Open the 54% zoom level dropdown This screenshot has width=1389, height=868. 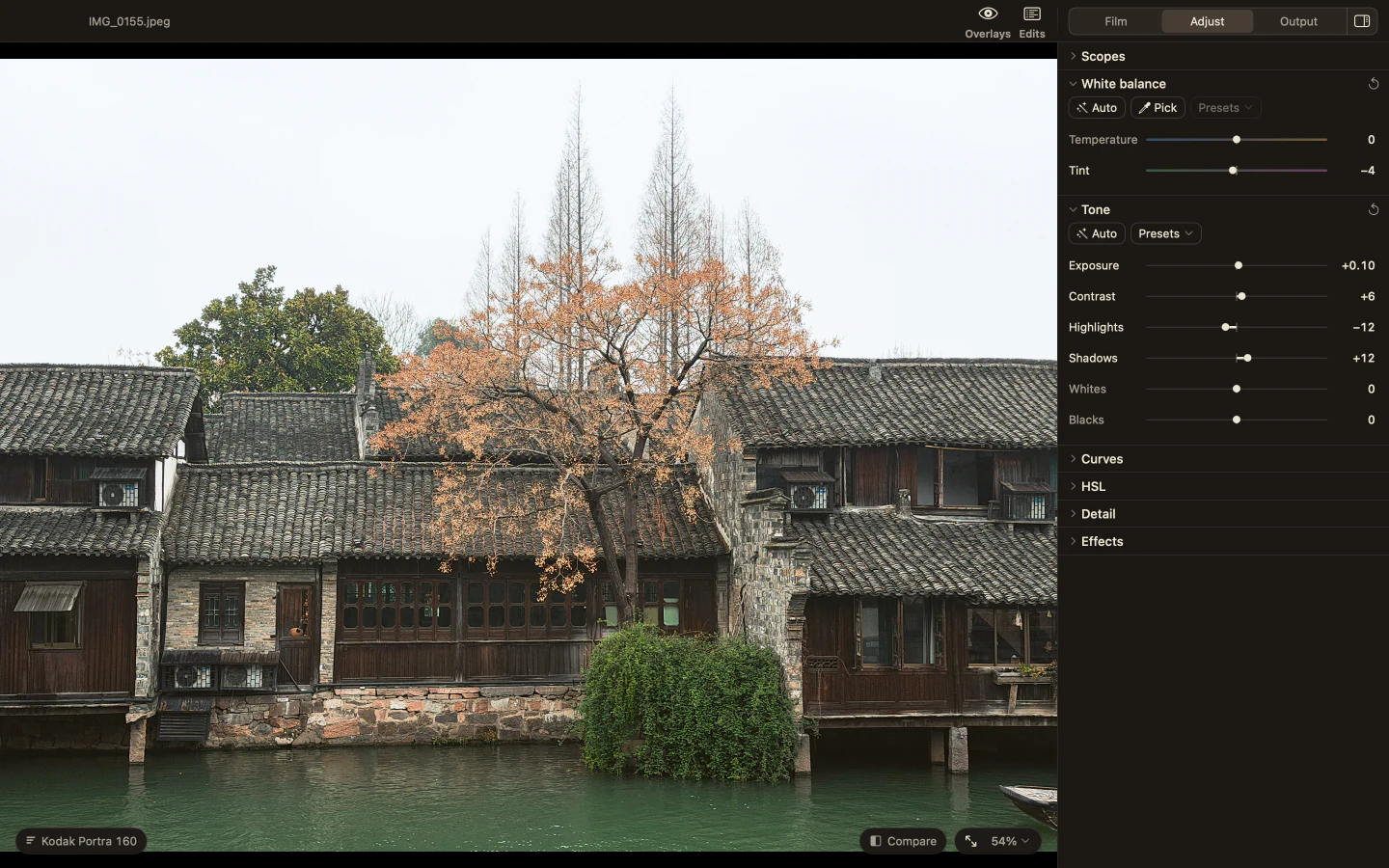point(1010,841)
